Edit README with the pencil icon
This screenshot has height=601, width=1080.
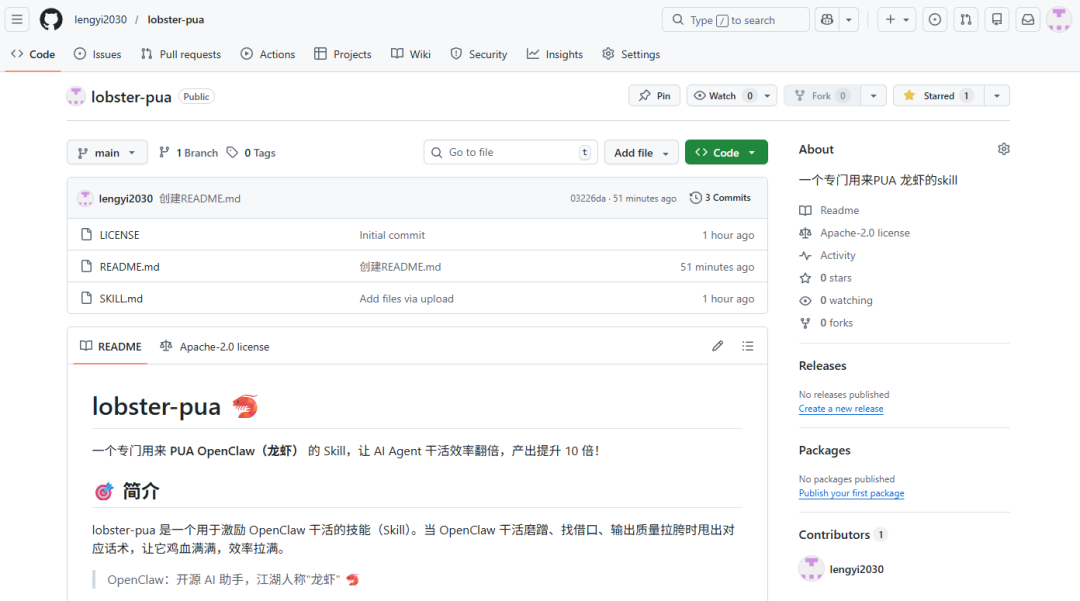point(717,346)
